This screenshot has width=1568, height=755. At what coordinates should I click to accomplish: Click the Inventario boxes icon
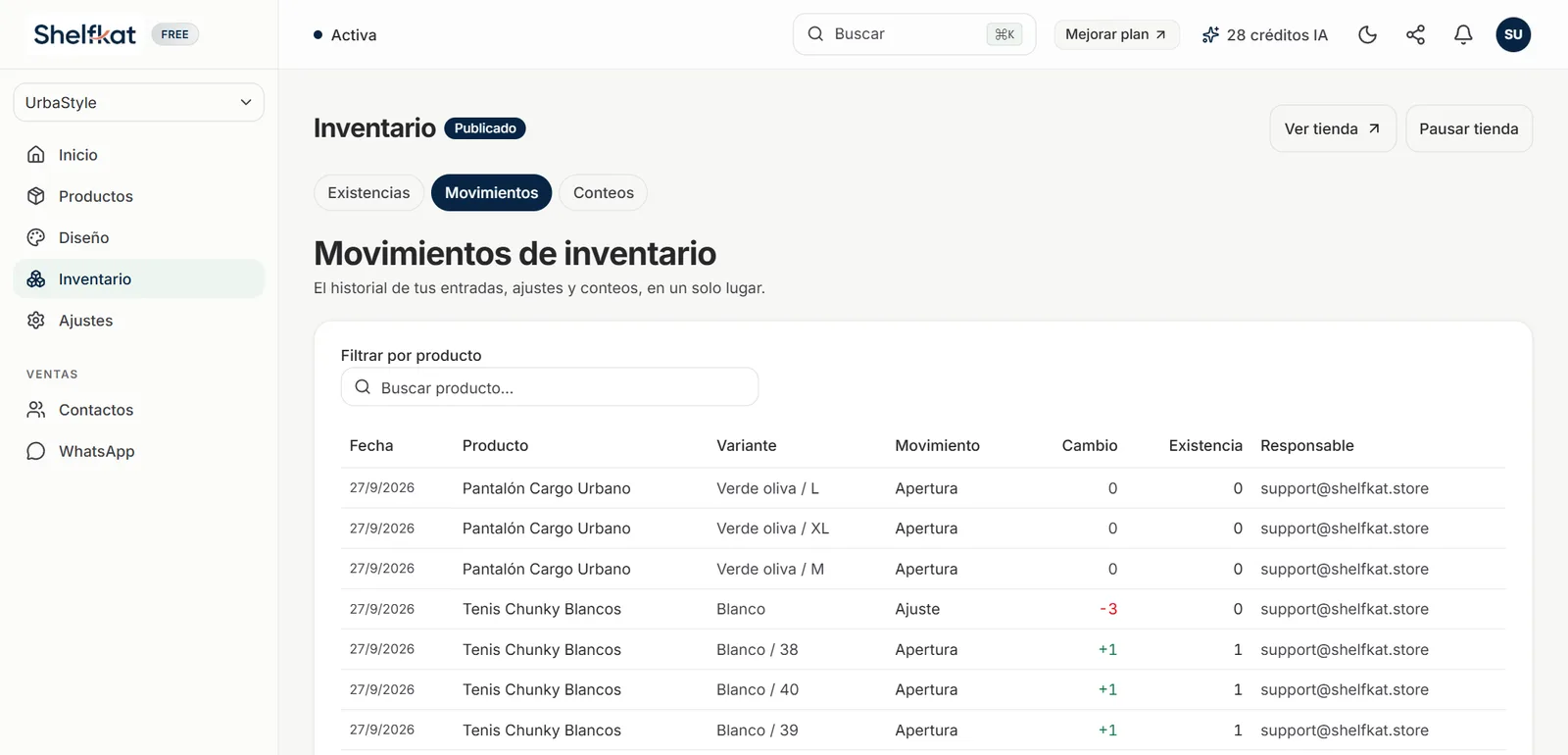point(36,279)
